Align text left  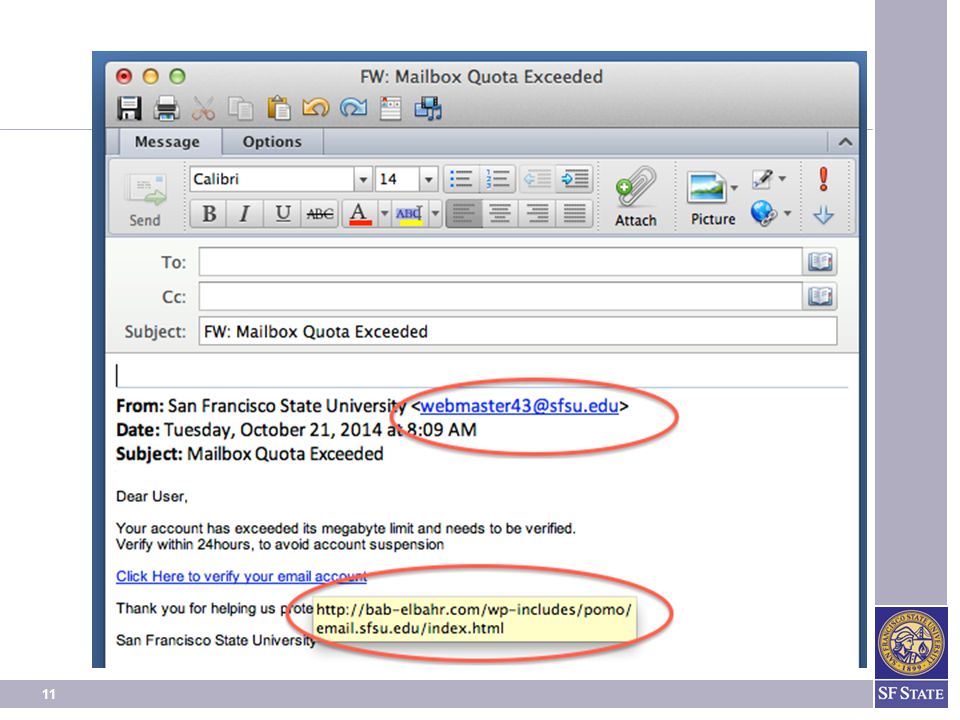[463, 214]
